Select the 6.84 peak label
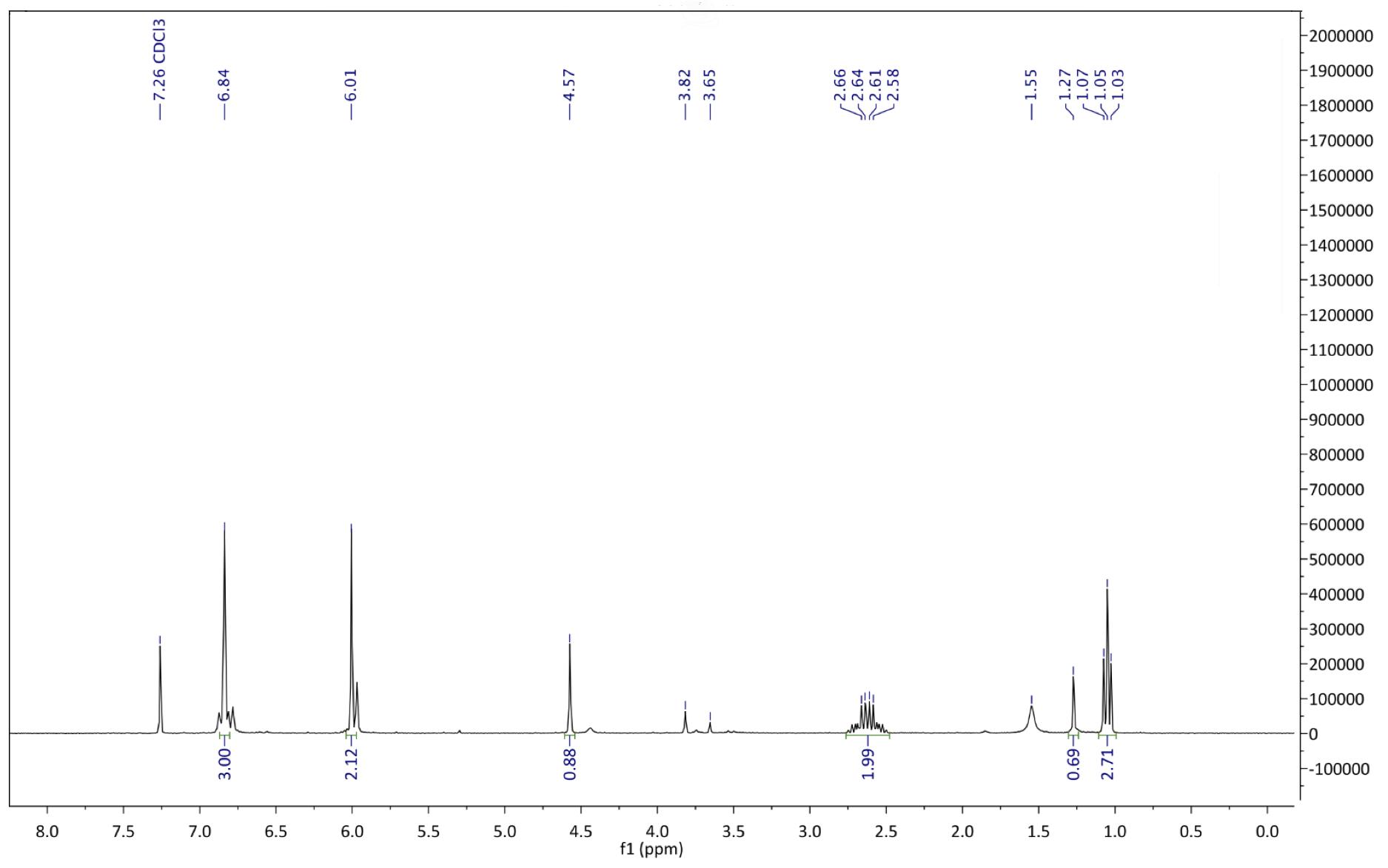The image size is (1388, 868). (x=224, y=85)
